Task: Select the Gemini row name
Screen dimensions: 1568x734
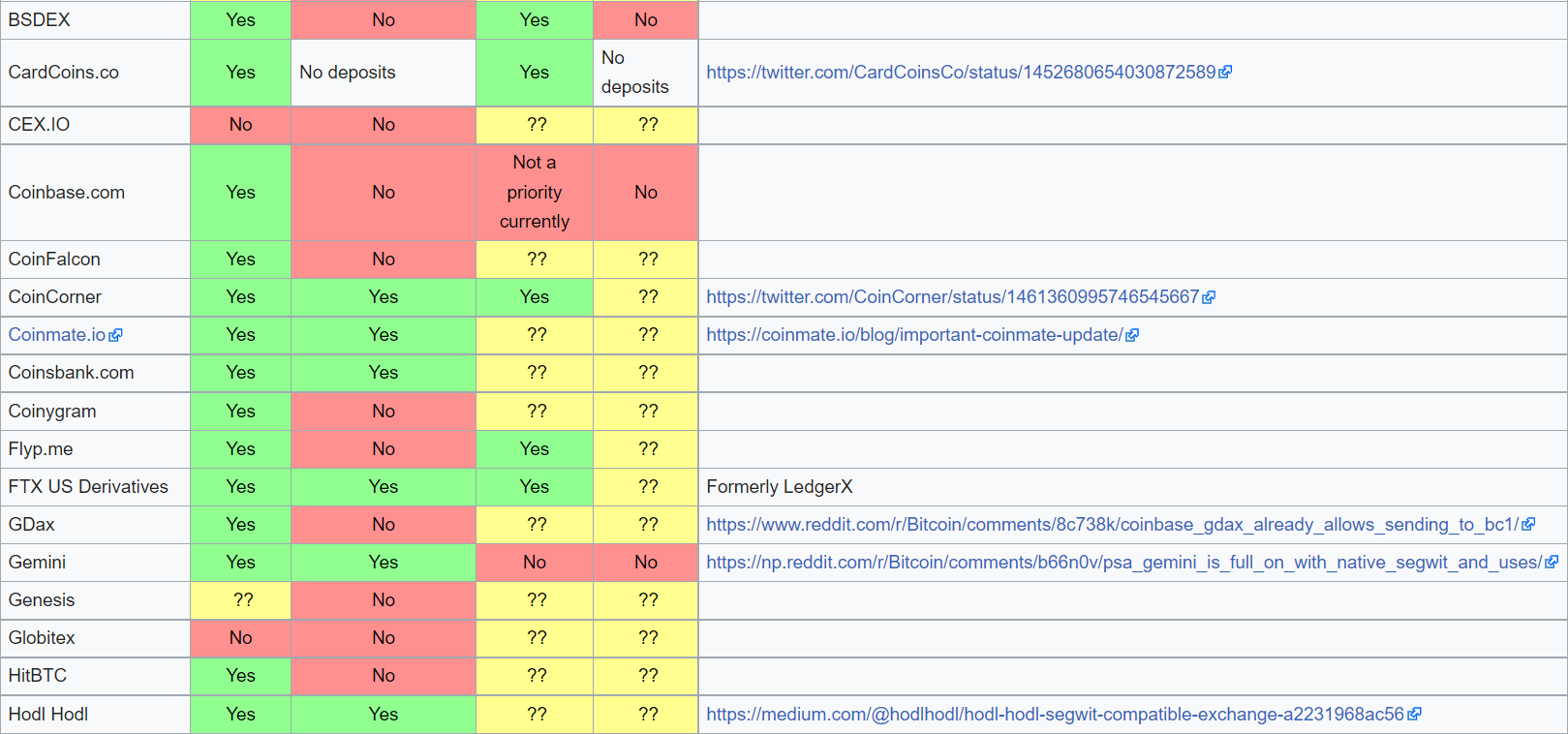Action: click(37, 563)
